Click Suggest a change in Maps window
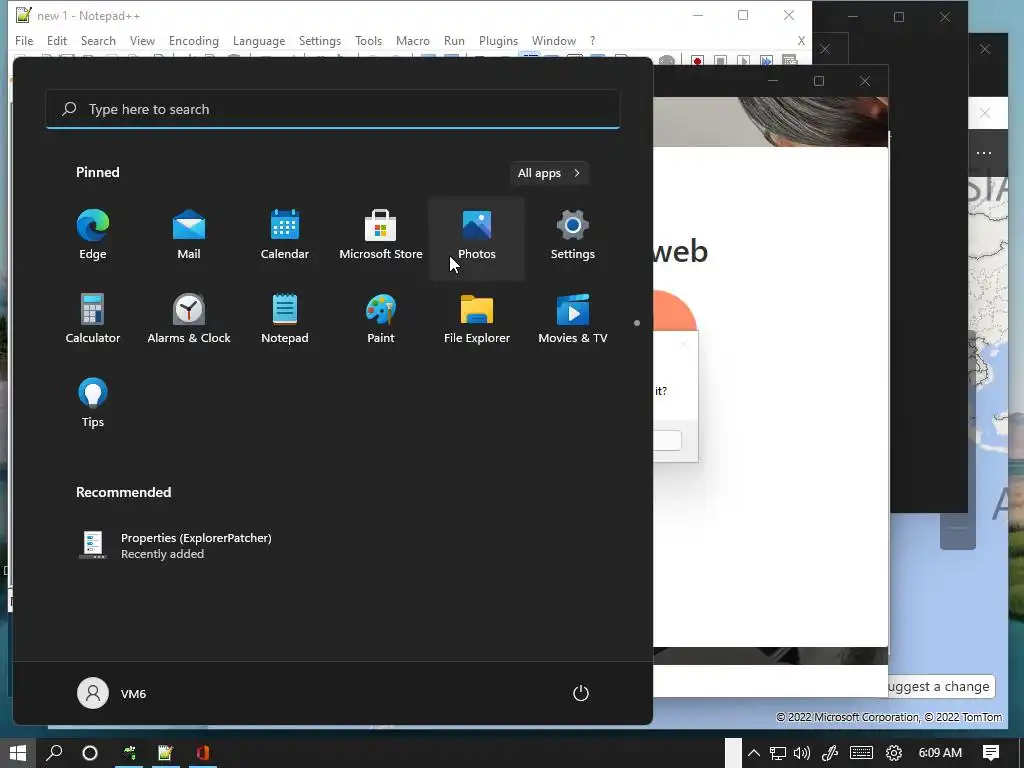Screen dimensions: 1024x768 pos(940,686)
